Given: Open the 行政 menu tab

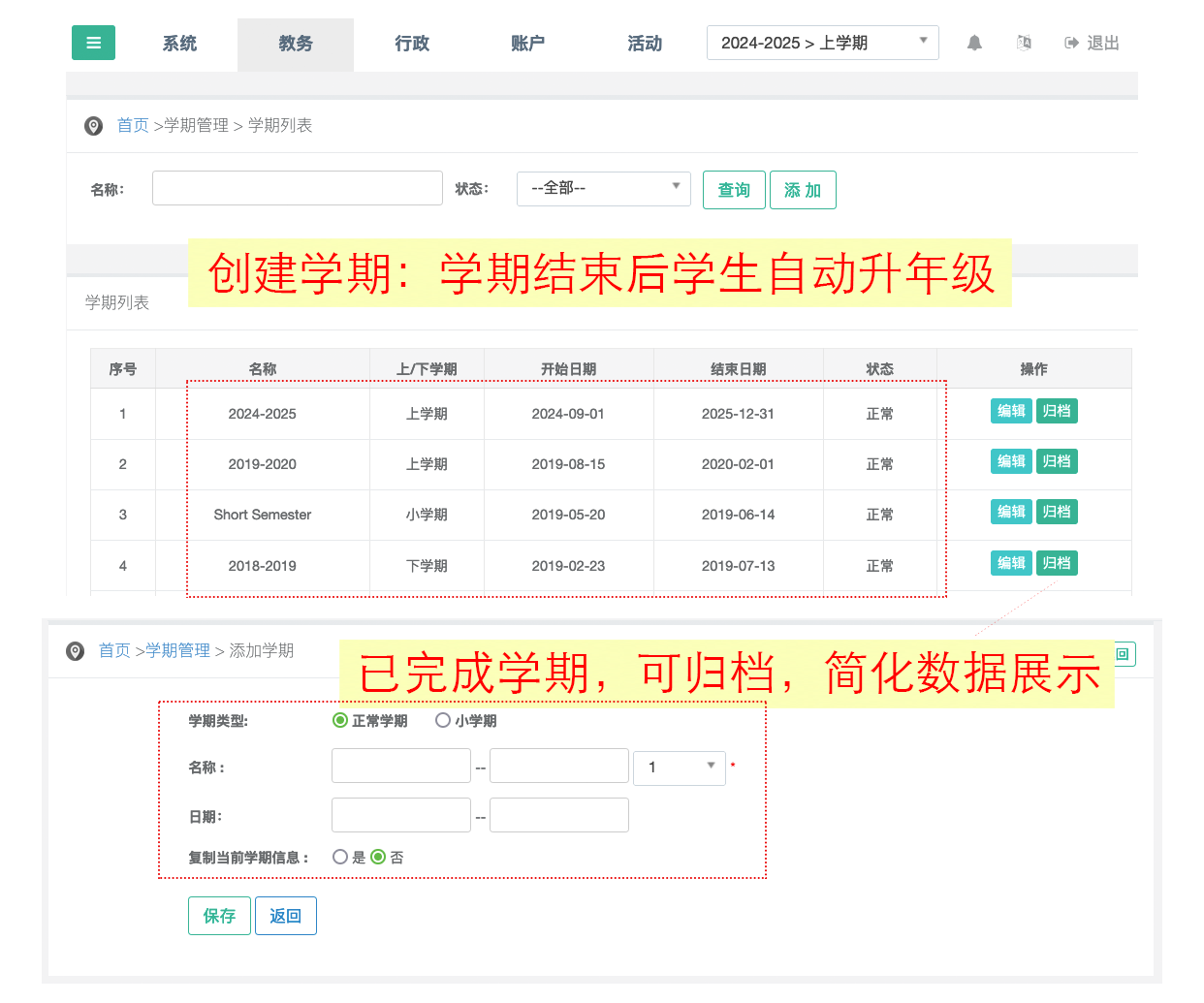Looking at the screenshot, I should point(412,44).
